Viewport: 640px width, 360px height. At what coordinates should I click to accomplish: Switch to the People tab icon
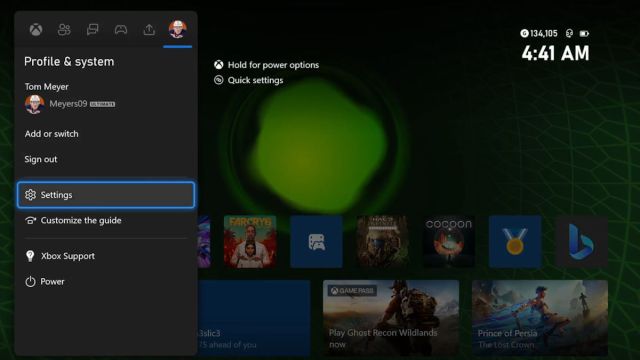click(x=64, y=30)
